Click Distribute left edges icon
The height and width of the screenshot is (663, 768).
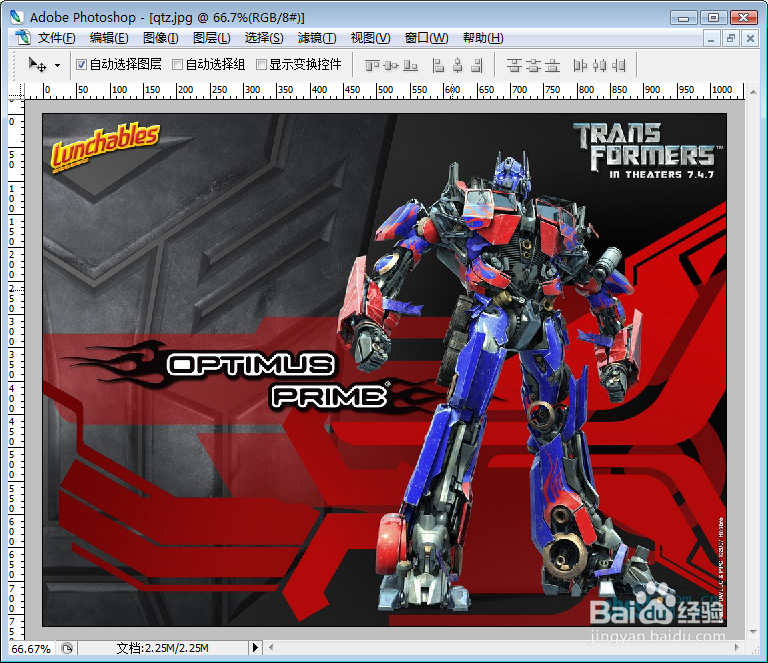580,65
